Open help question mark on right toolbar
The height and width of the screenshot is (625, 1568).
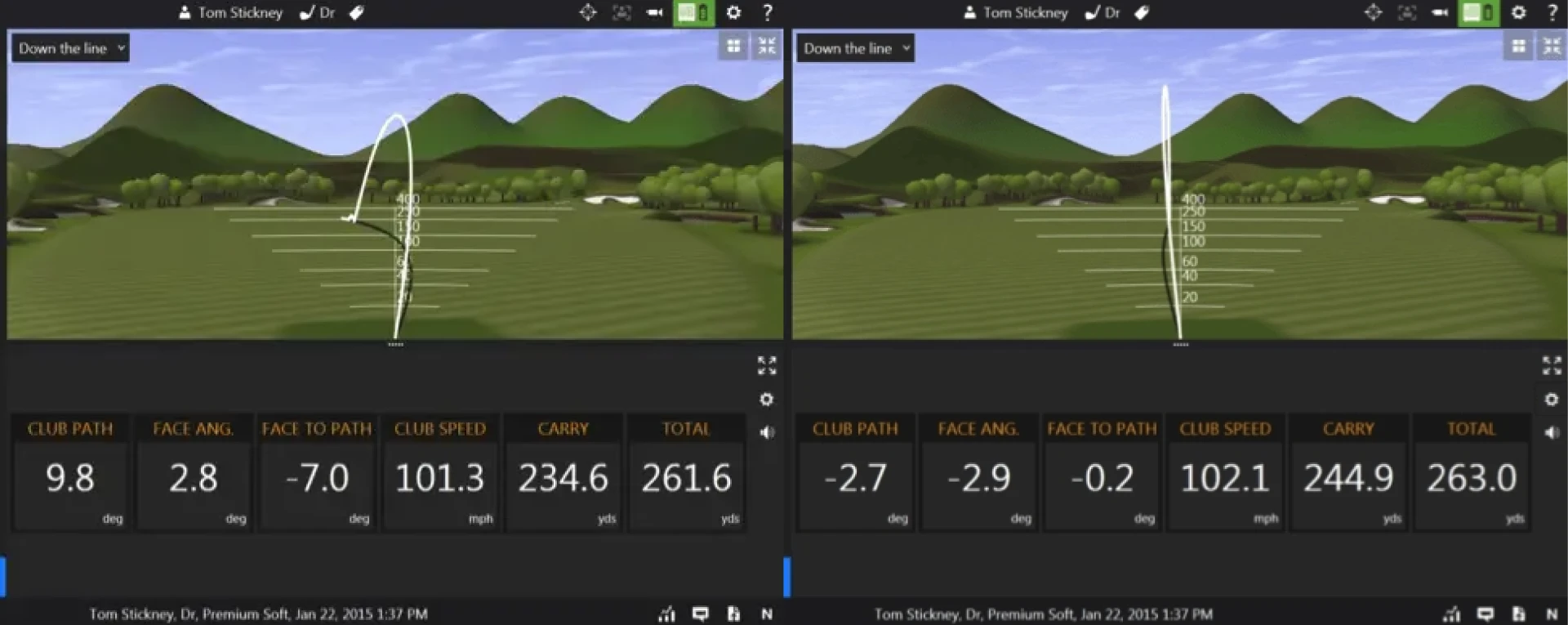click(1552, 12)
